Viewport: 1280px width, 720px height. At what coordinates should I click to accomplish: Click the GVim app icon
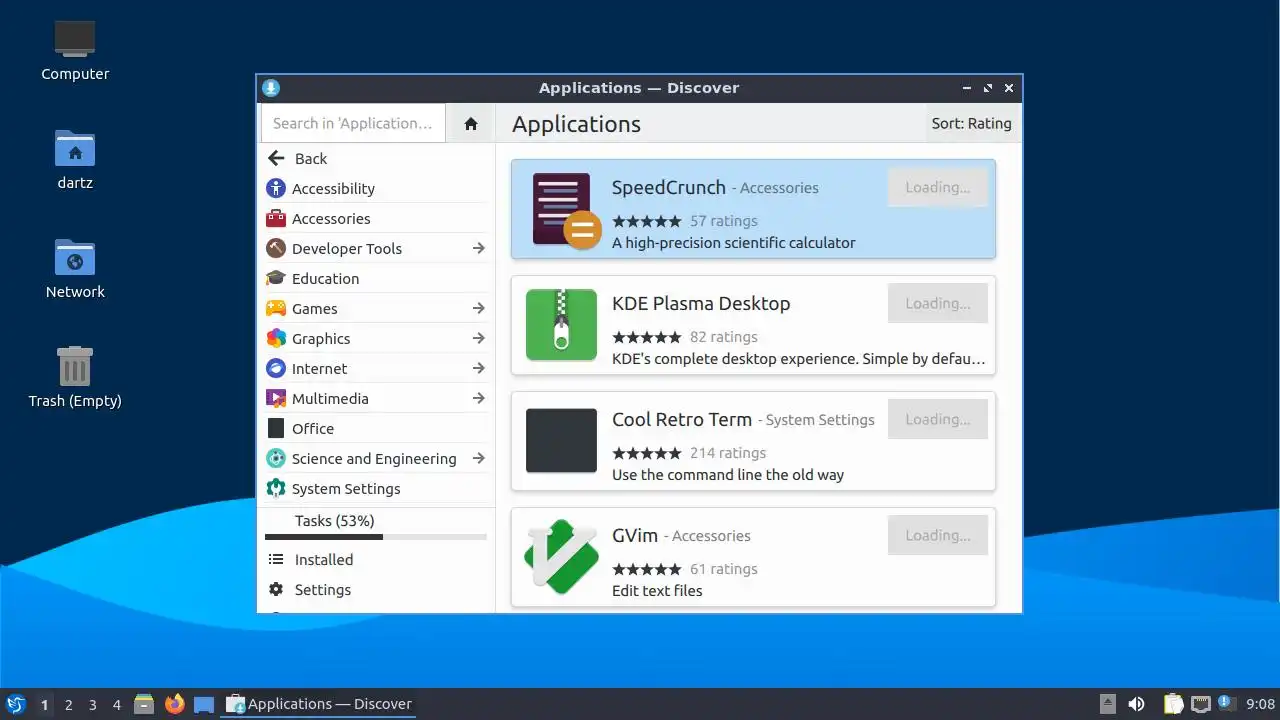coord(561,557)
